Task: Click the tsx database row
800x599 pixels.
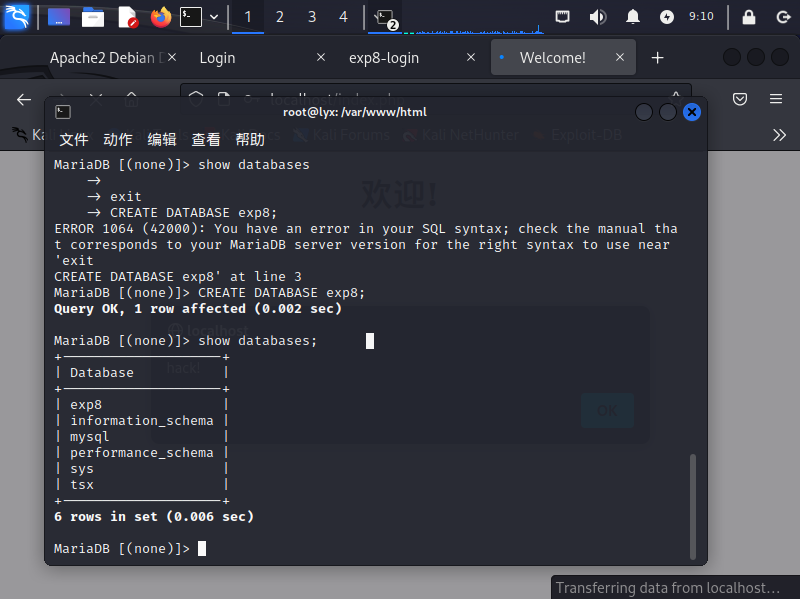Action: 142,485
